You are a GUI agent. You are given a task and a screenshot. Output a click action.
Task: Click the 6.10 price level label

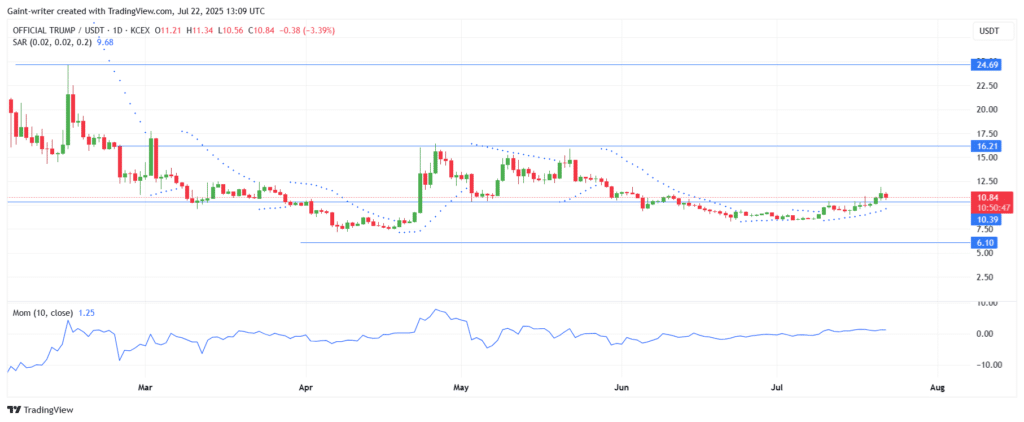[985, 242]
